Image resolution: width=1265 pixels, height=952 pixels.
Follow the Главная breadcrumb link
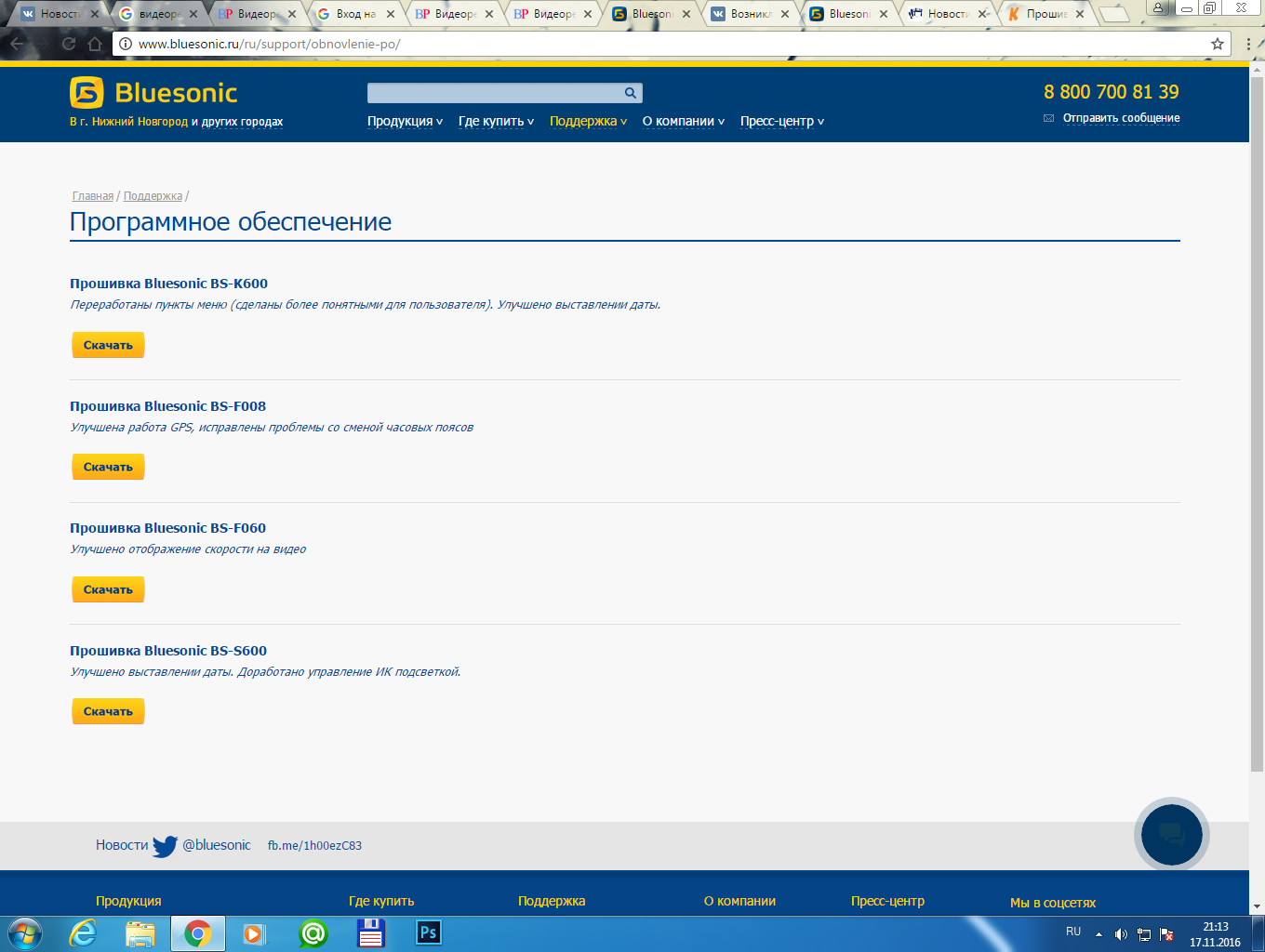[x=93, y=196]
